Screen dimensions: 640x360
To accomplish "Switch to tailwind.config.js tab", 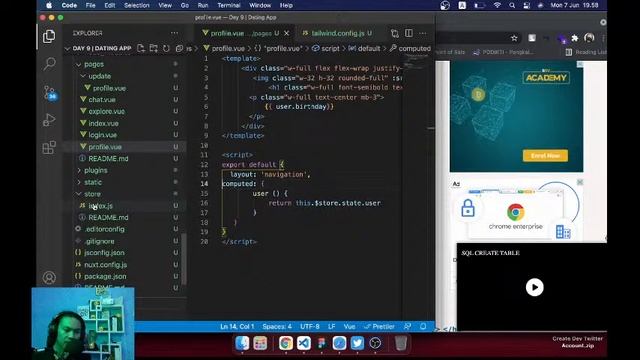I will [338, 33].
